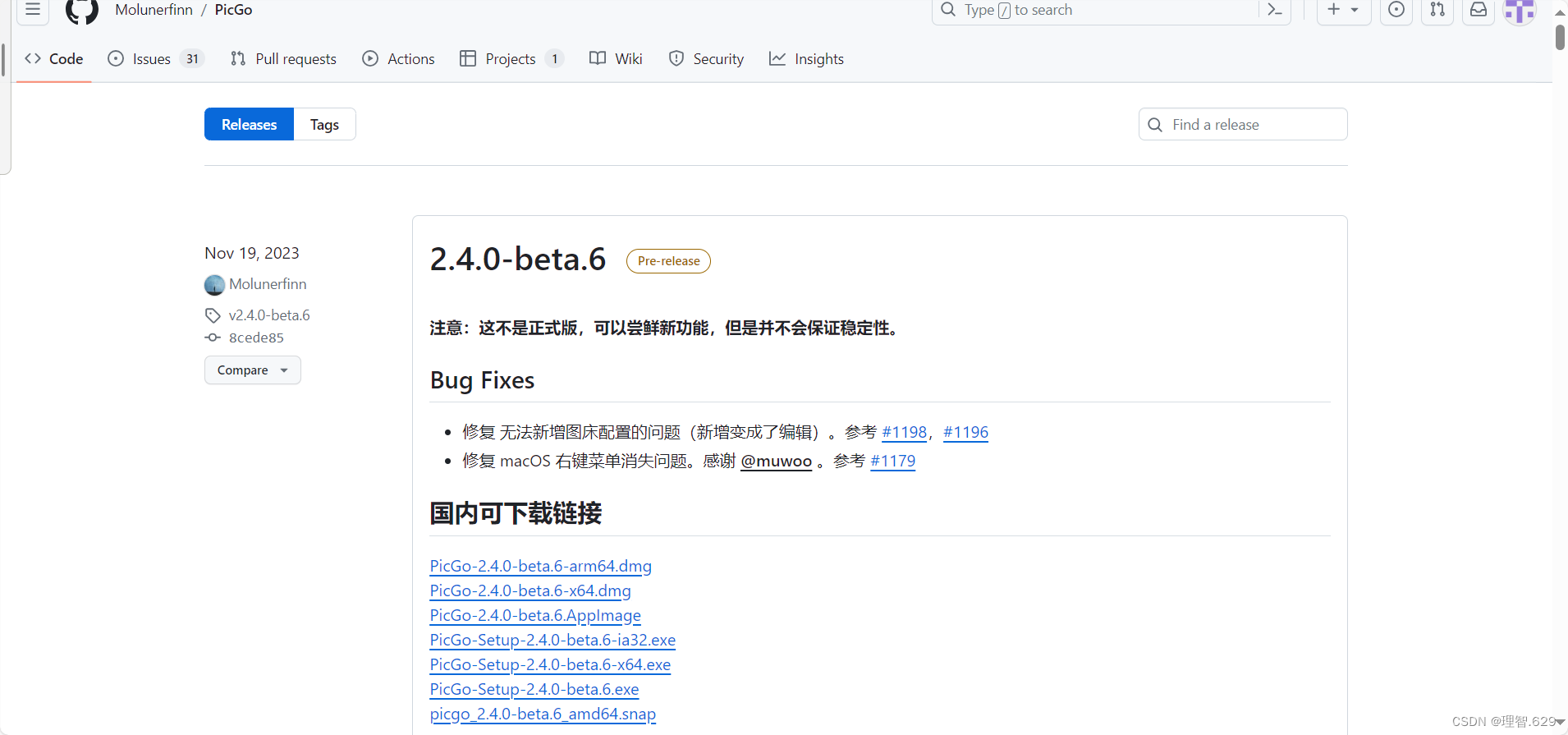Click the Issues count badge 31
The height and width of the screenshot is (735, 1568).
[x=192, y=58]
